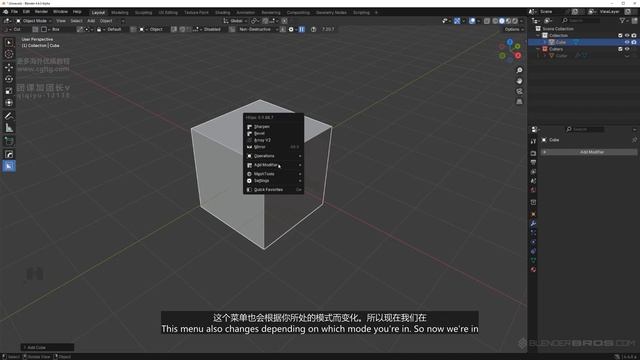Click the outliner filter funnel icon
Screen dimensions: 640x360
click(622, 20)
